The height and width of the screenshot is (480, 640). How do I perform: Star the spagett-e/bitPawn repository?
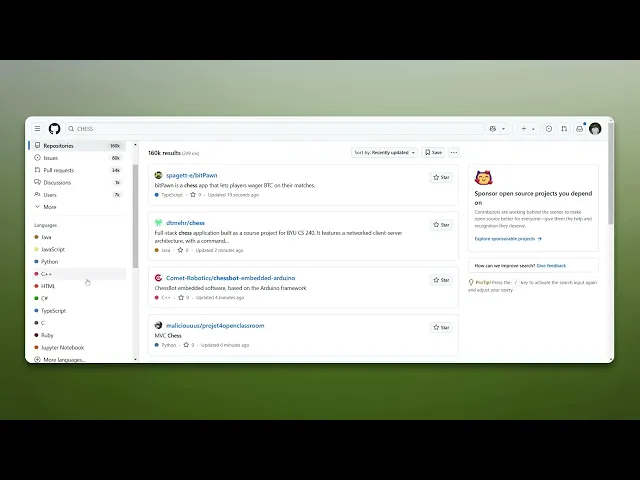(441, 177)
